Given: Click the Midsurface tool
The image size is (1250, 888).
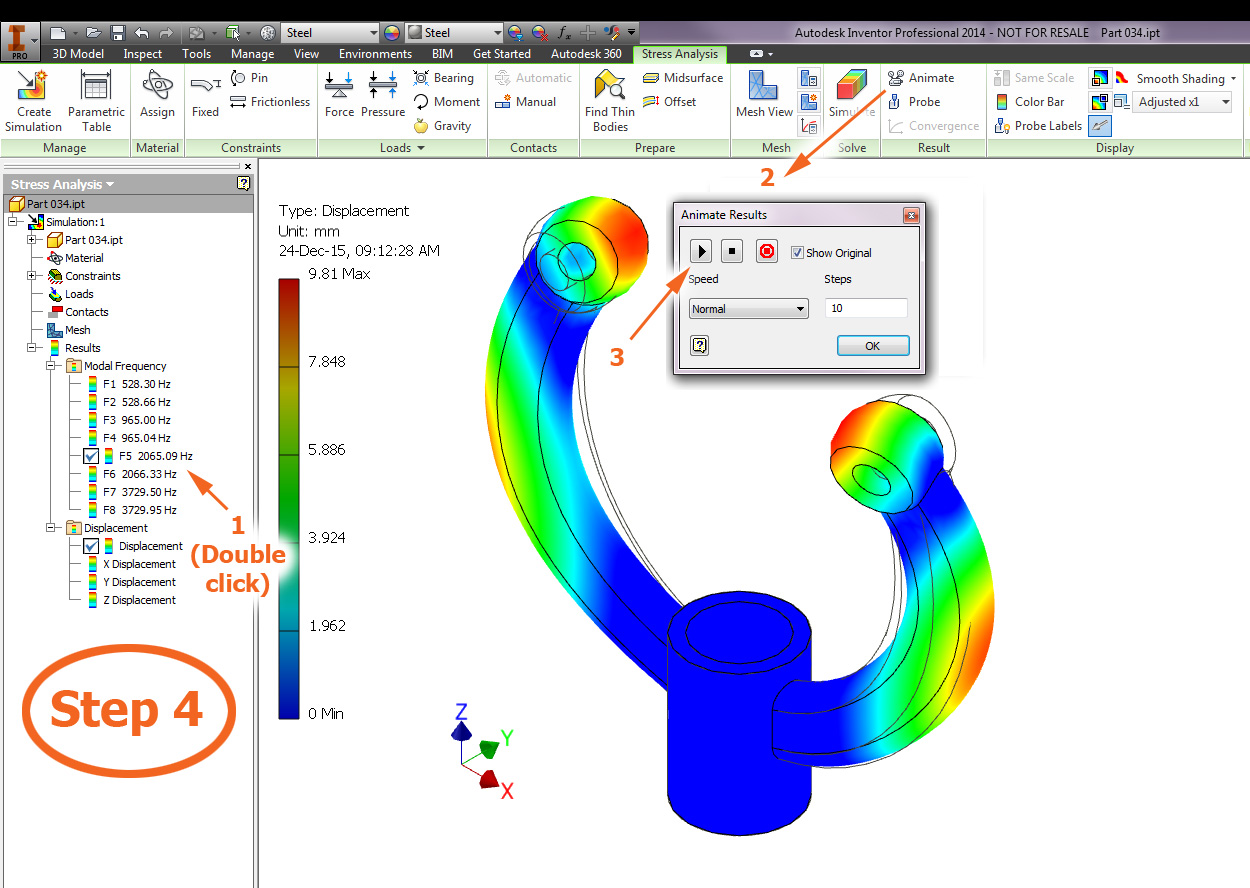Looking at the screenshot, I should pyautogui.click(x=683, y=78).
